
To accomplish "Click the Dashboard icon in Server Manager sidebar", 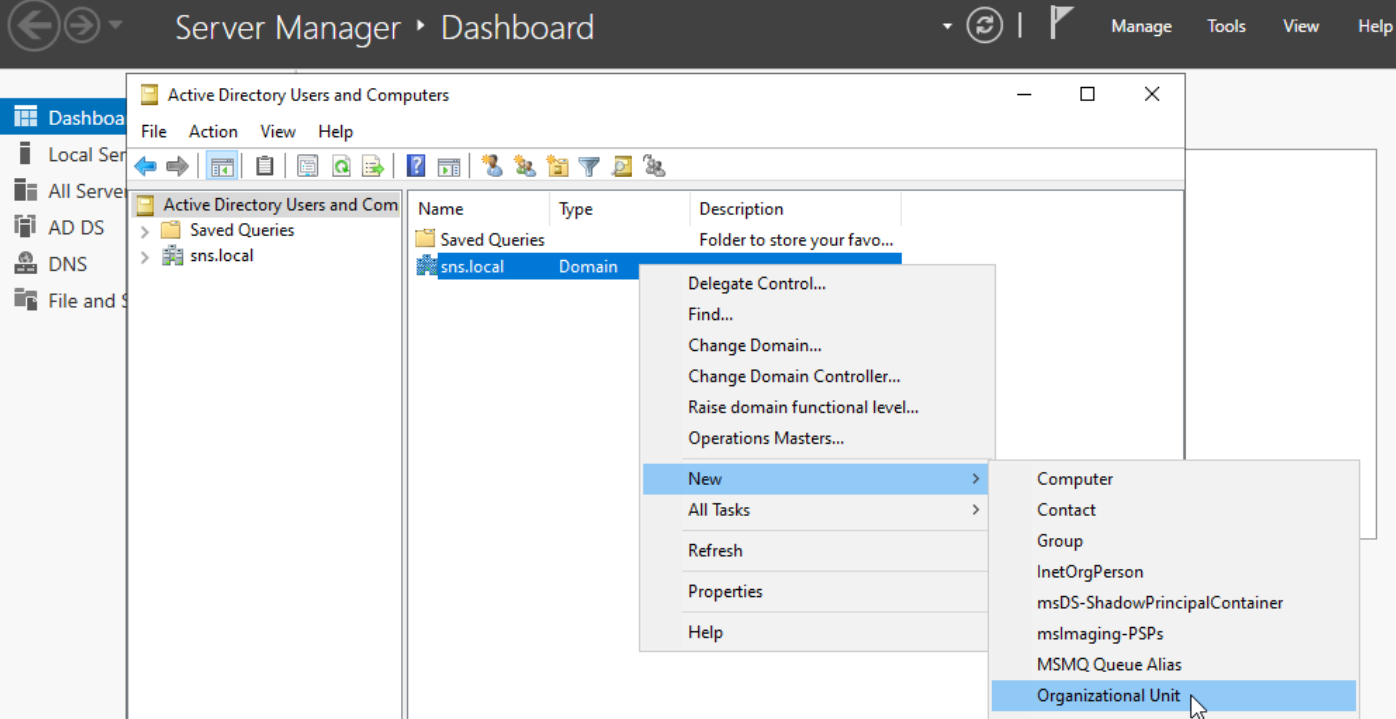I will click(x=26, y=117).
